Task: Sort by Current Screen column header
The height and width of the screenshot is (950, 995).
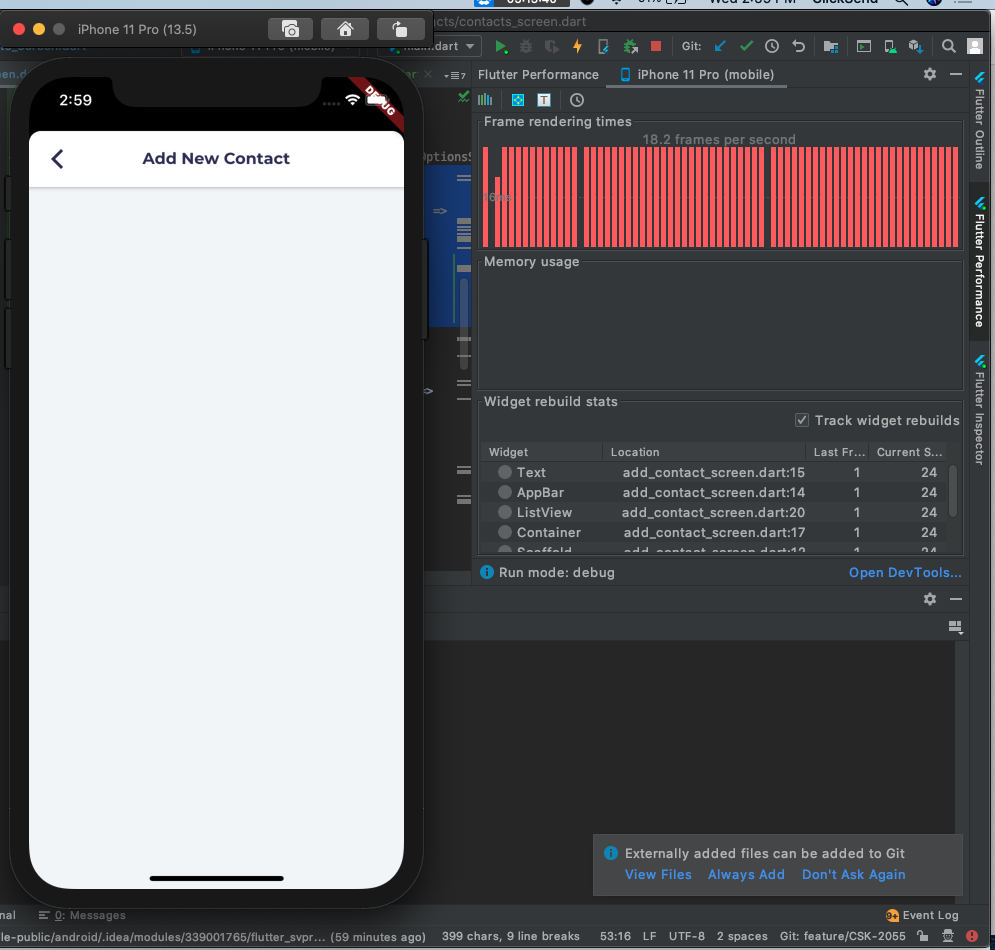Action: tap(909, 452)
